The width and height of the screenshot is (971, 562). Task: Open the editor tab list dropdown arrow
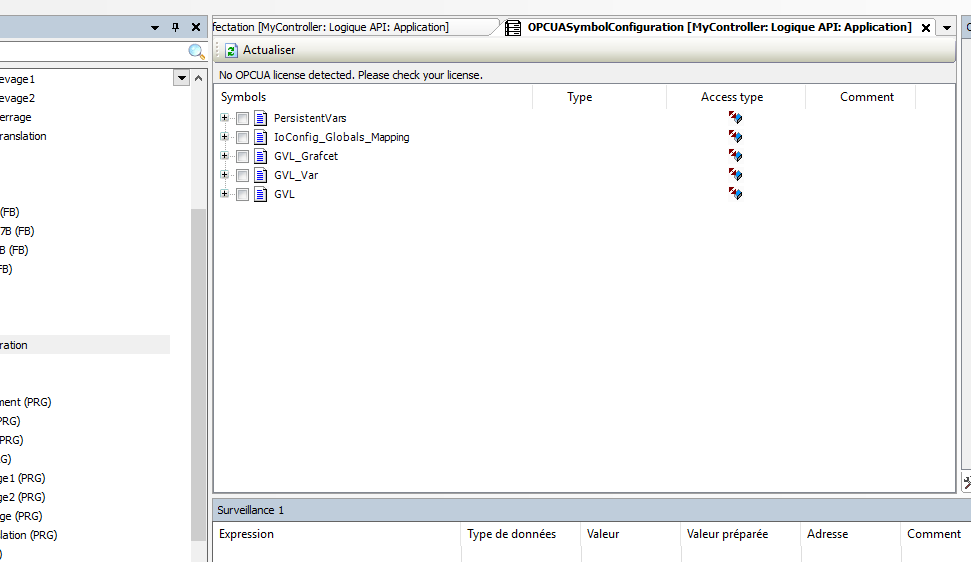[x=946, y=28]
